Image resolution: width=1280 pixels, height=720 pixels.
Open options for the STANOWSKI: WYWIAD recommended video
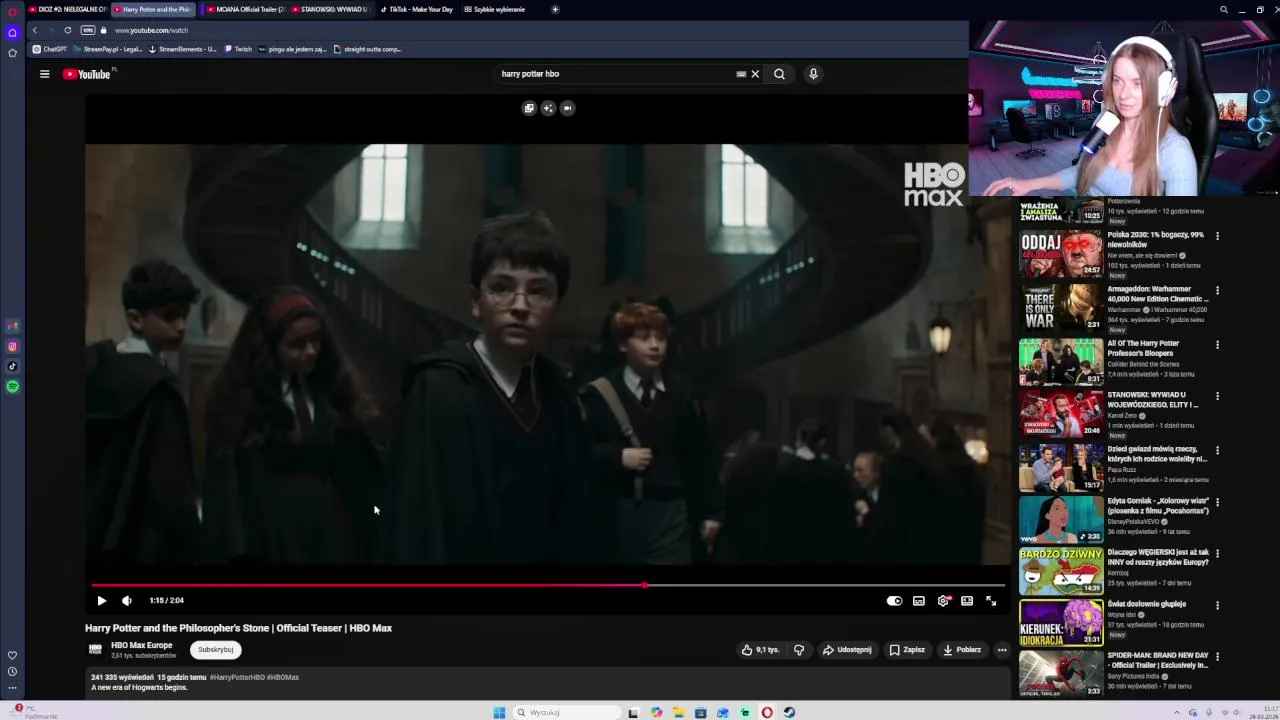(1217, 396)
